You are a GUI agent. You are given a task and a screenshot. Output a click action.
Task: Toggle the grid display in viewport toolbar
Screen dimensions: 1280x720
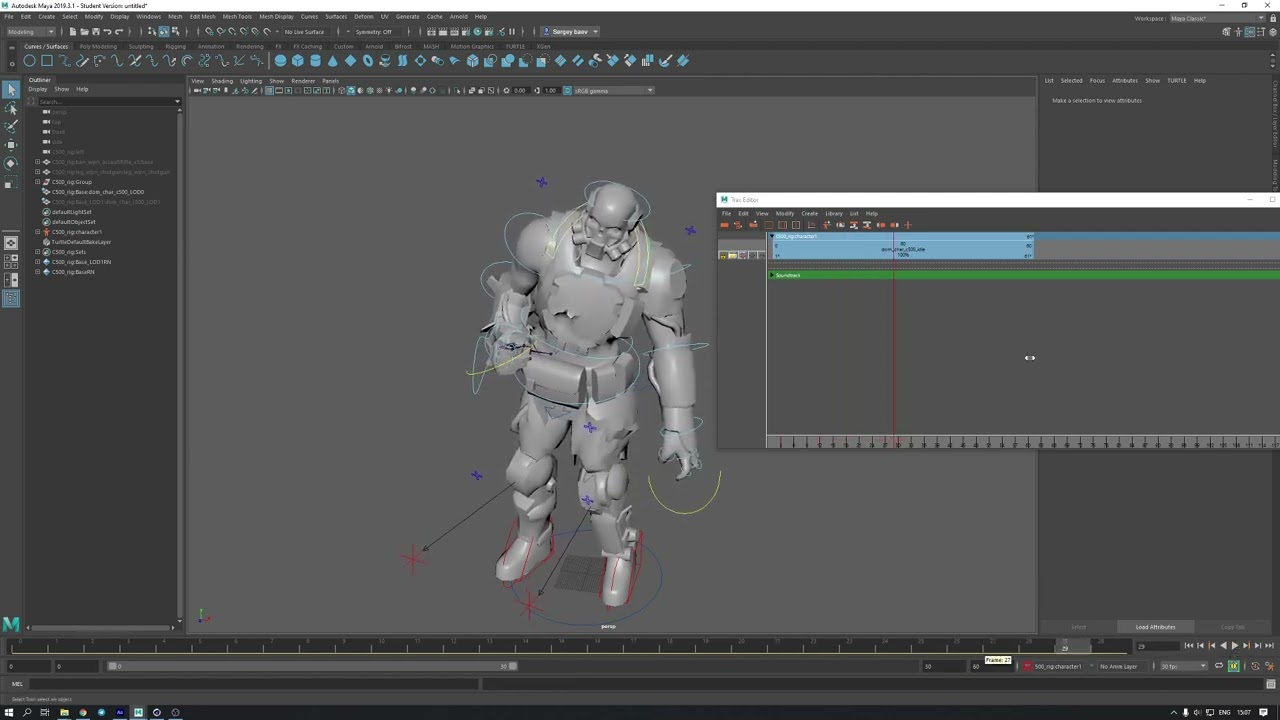(269, 90)
